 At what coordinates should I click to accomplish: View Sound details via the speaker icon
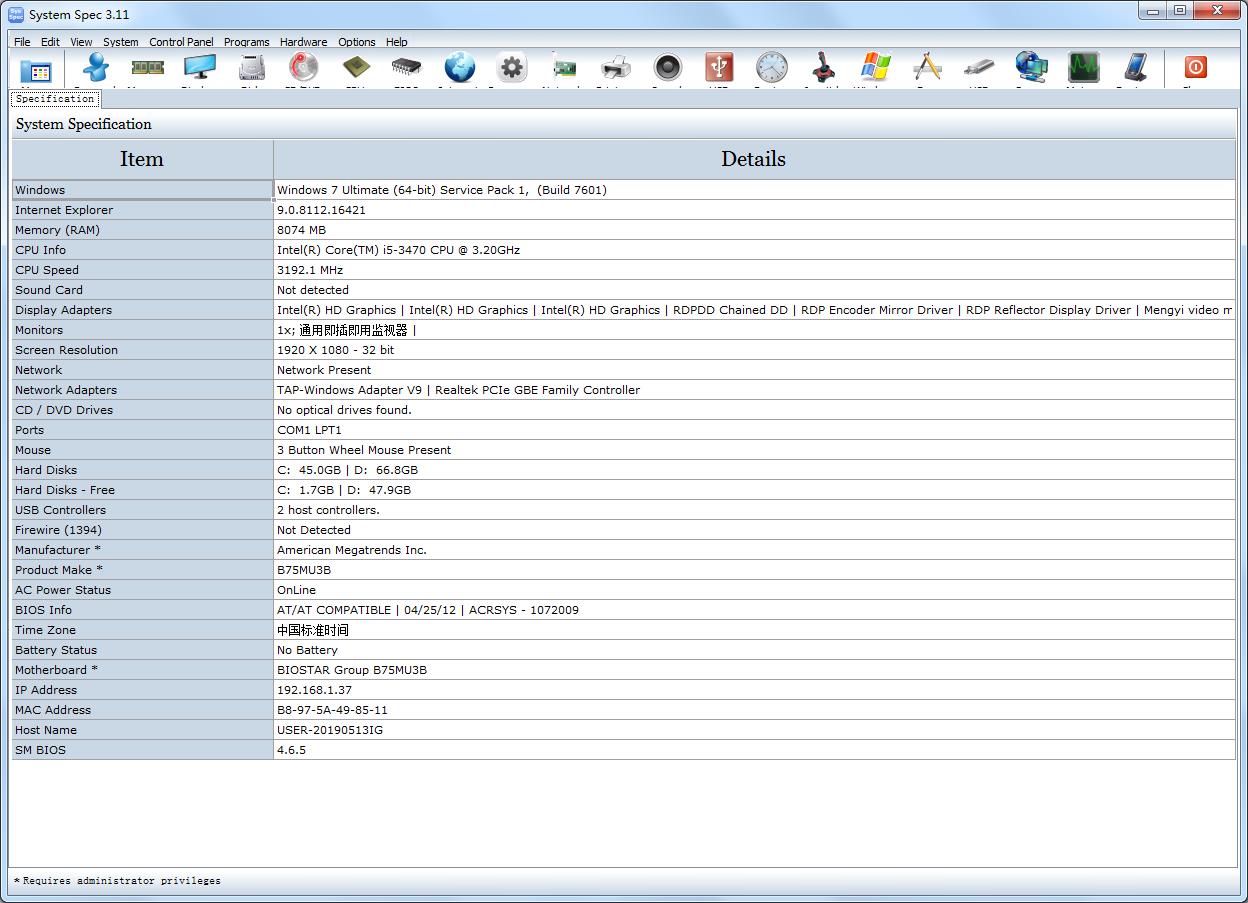(x=667, y=68)
